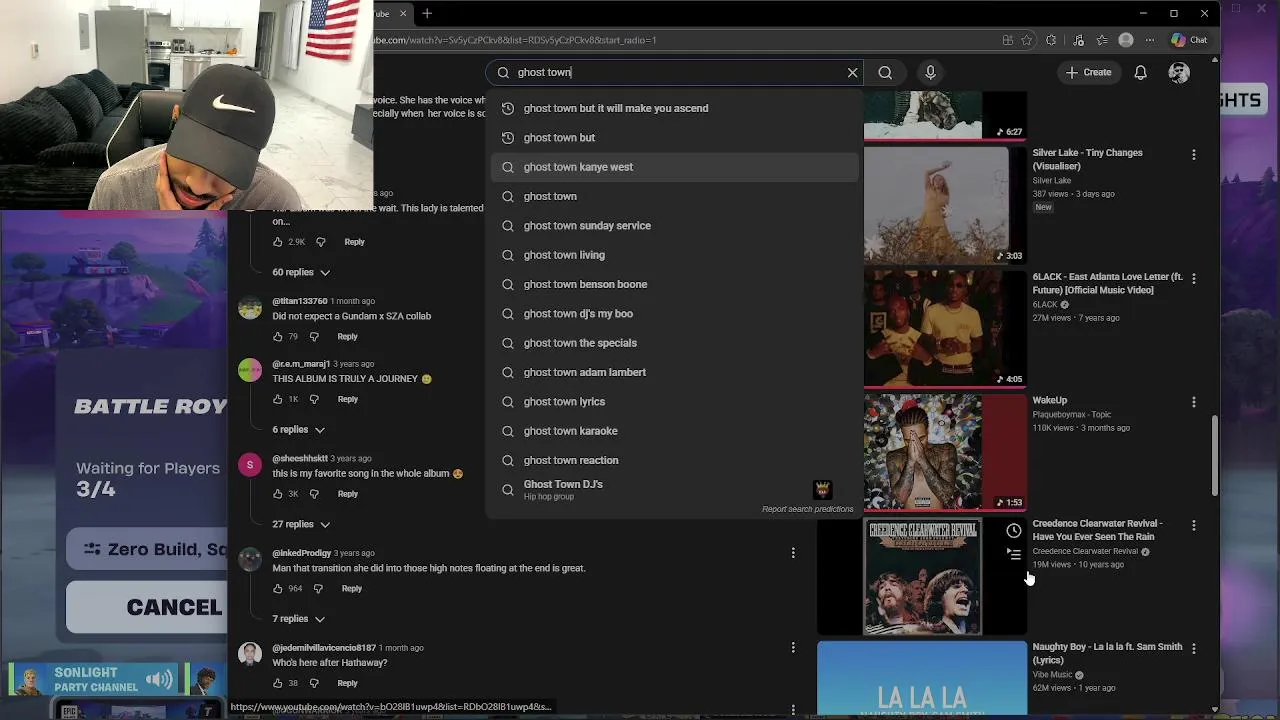Choose plain ghost town suggestion
This screenshot has width=1280, height=720.
675,196
